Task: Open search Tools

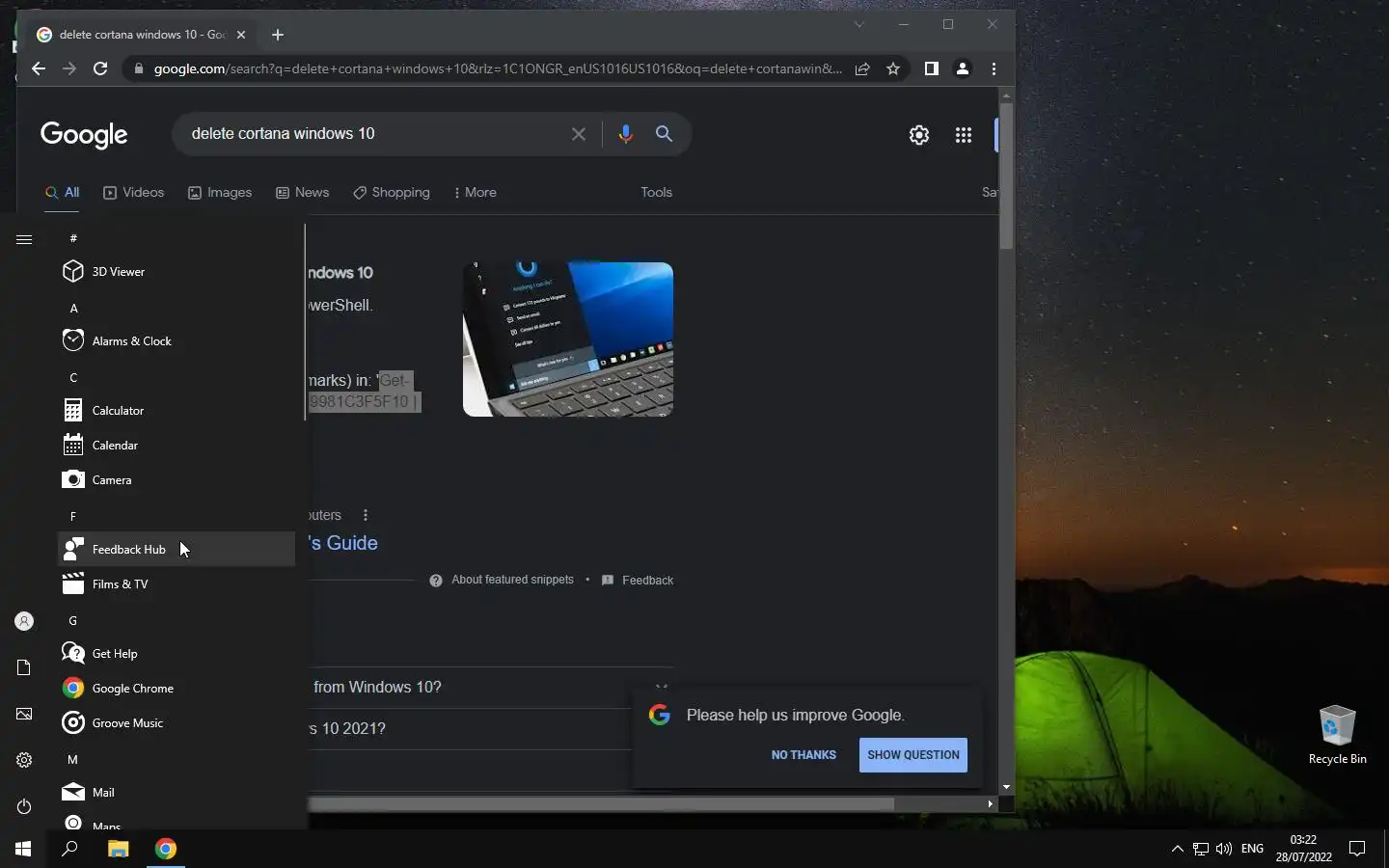Action: tap(656, 192)
